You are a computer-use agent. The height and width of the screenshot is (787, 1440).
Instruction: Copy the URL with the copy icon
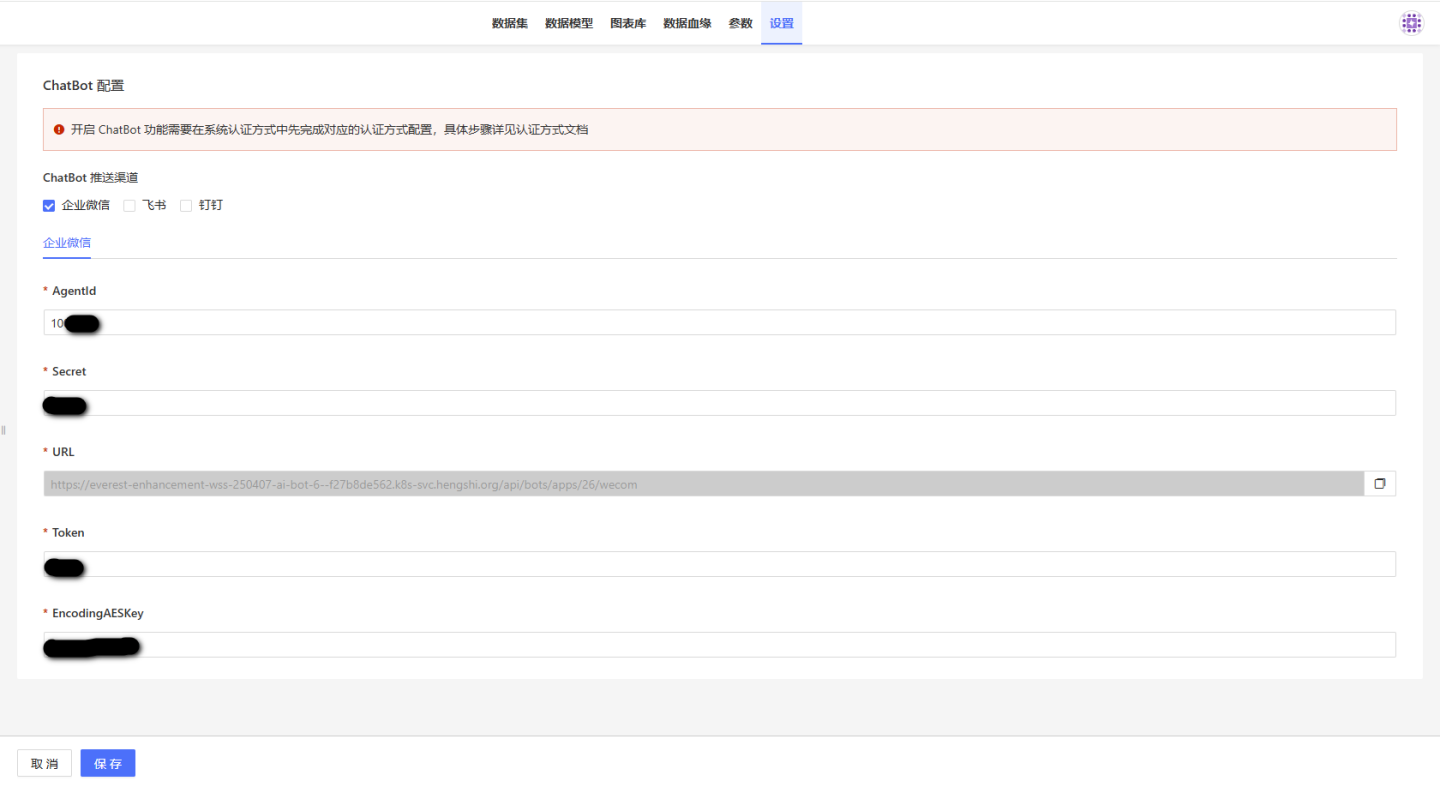(1380, 484)
